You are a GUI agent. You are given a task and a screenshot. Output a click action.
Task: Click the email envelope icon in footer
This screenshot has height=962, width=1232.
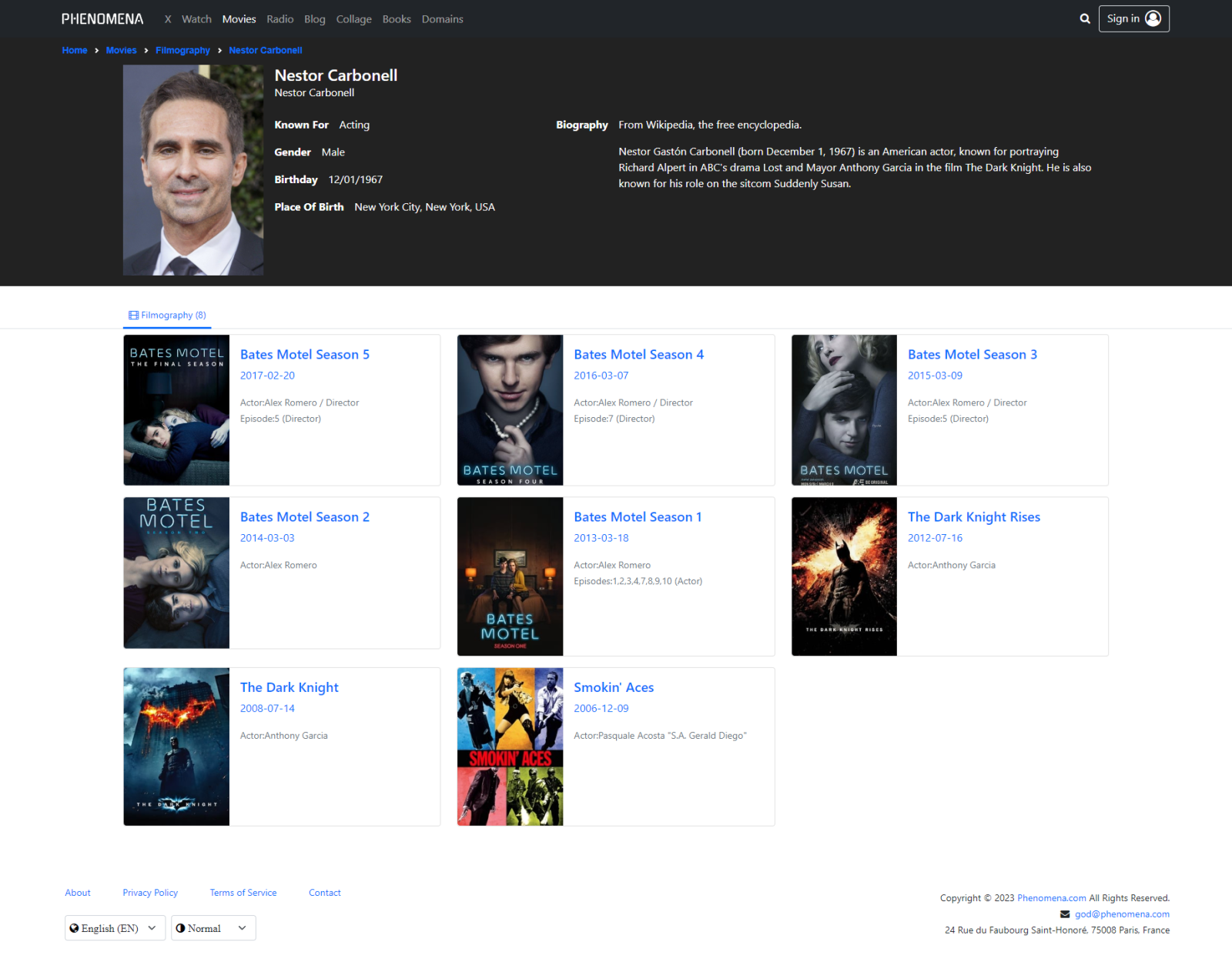coord(1065,914)
